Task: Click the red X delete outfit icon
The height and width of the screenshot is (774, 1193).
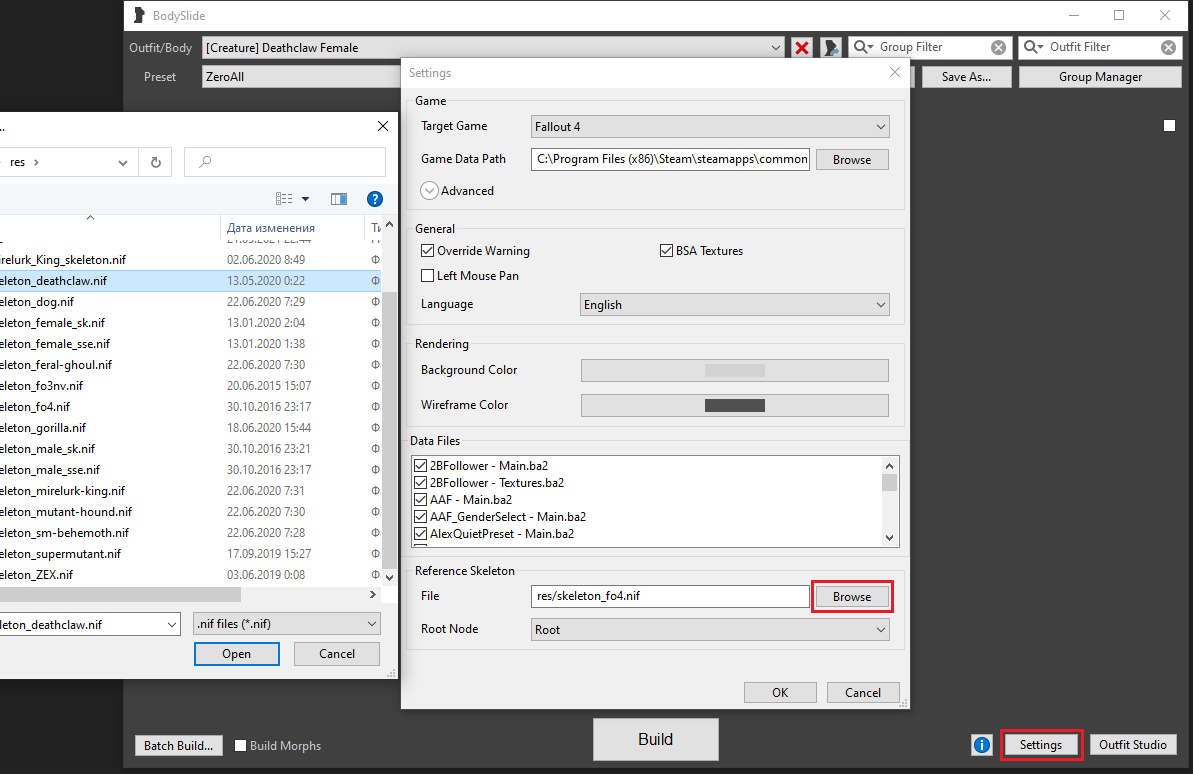Action: pos(801,48)
